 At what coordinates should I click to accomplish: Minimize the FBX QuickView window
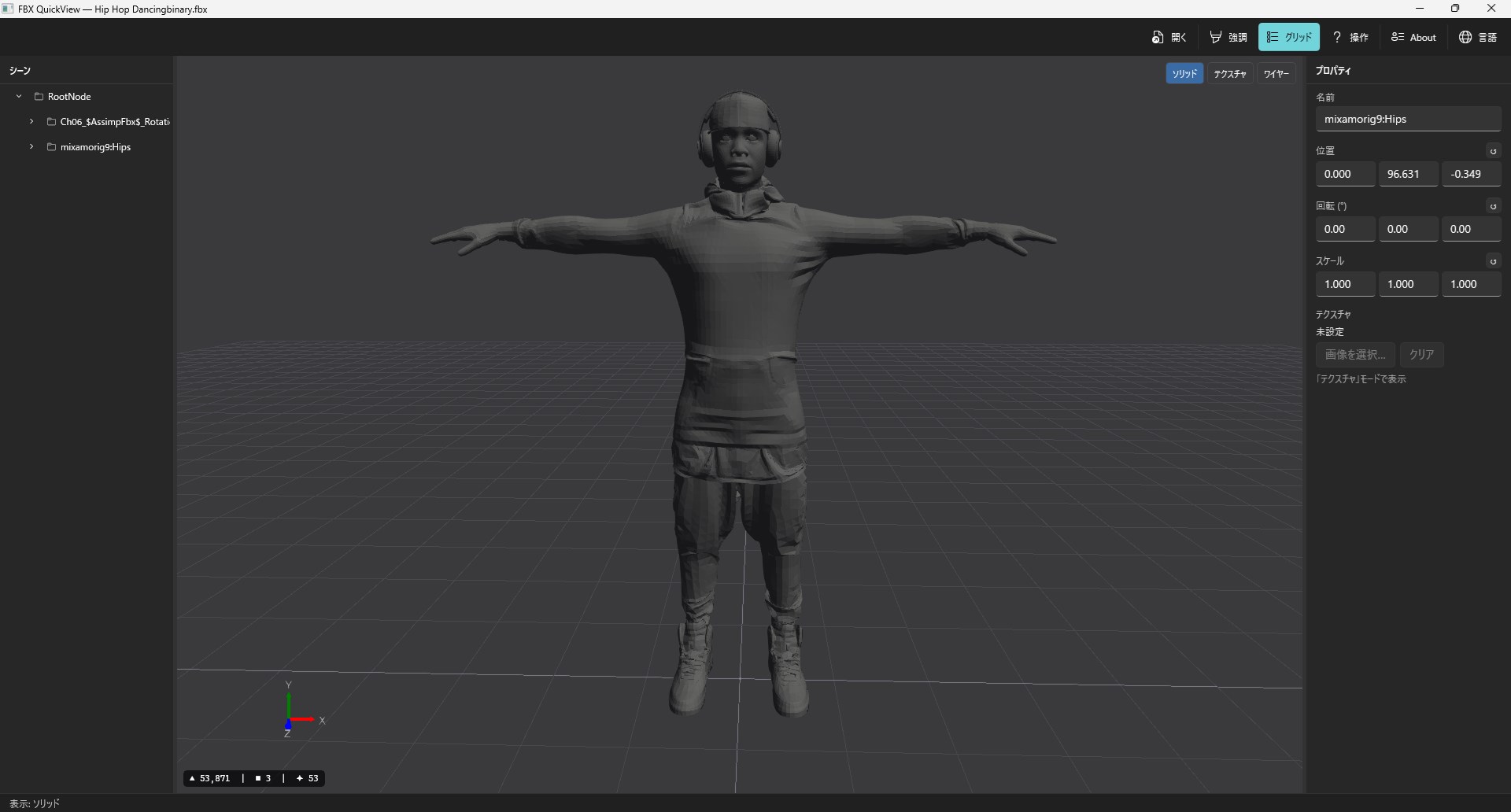(1420, 9)
